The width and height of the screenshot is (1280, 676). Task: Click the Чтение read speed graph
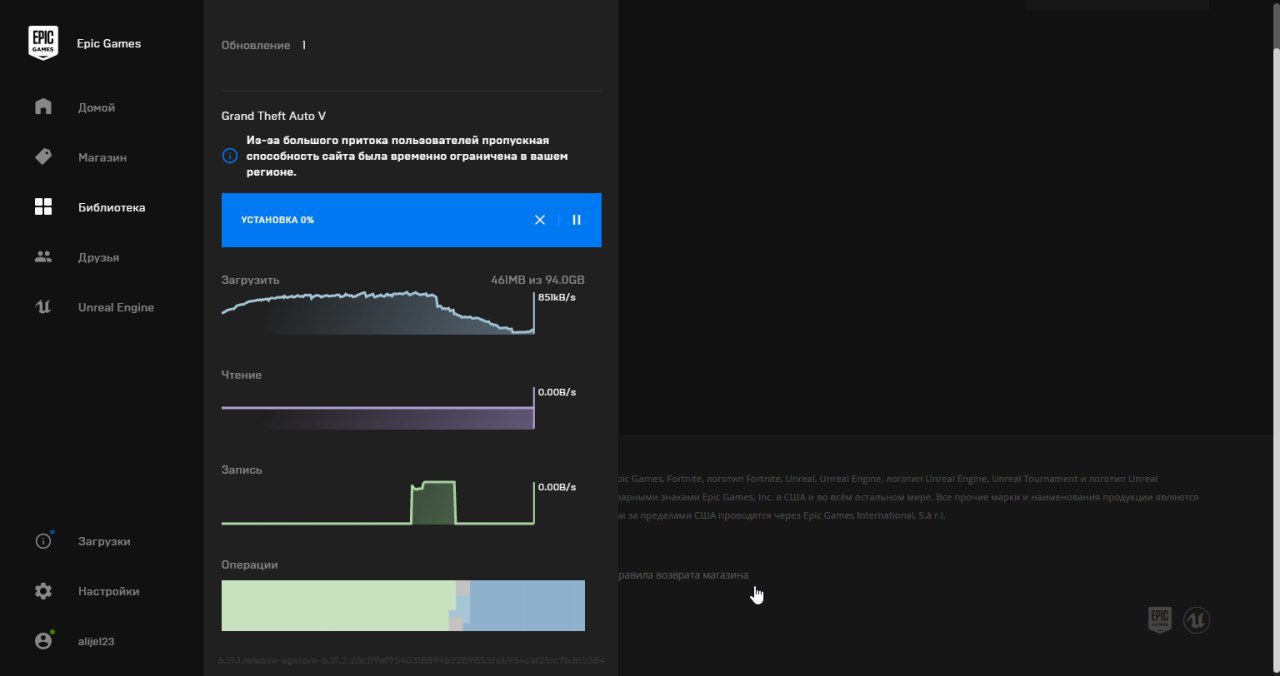pos(378,409)
